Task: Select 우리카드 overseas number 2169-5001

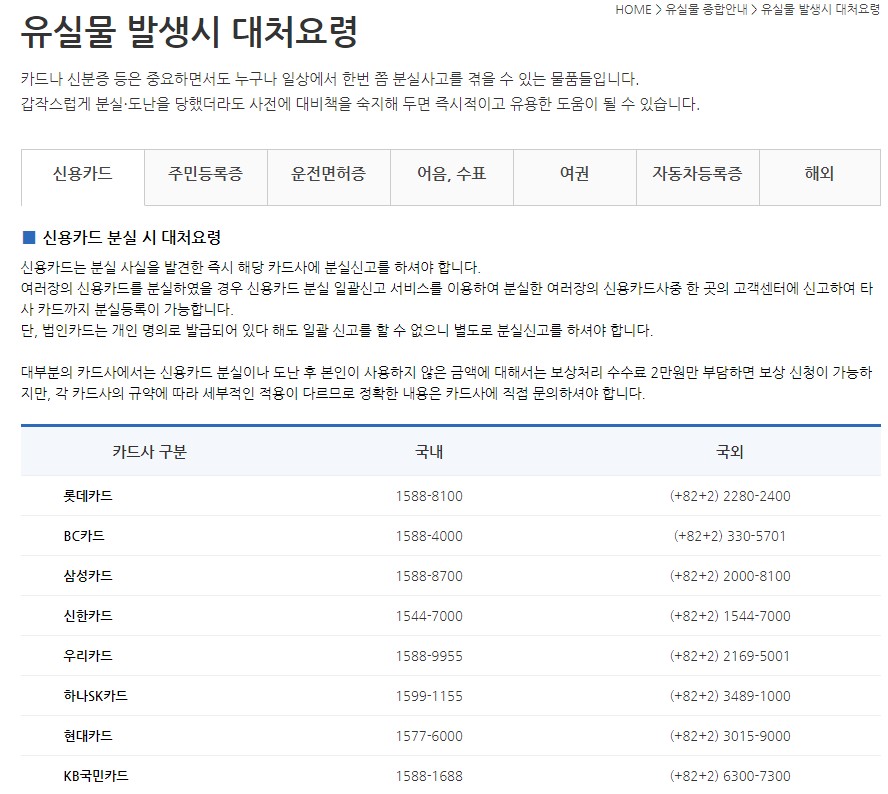Action: coord(730,656)
